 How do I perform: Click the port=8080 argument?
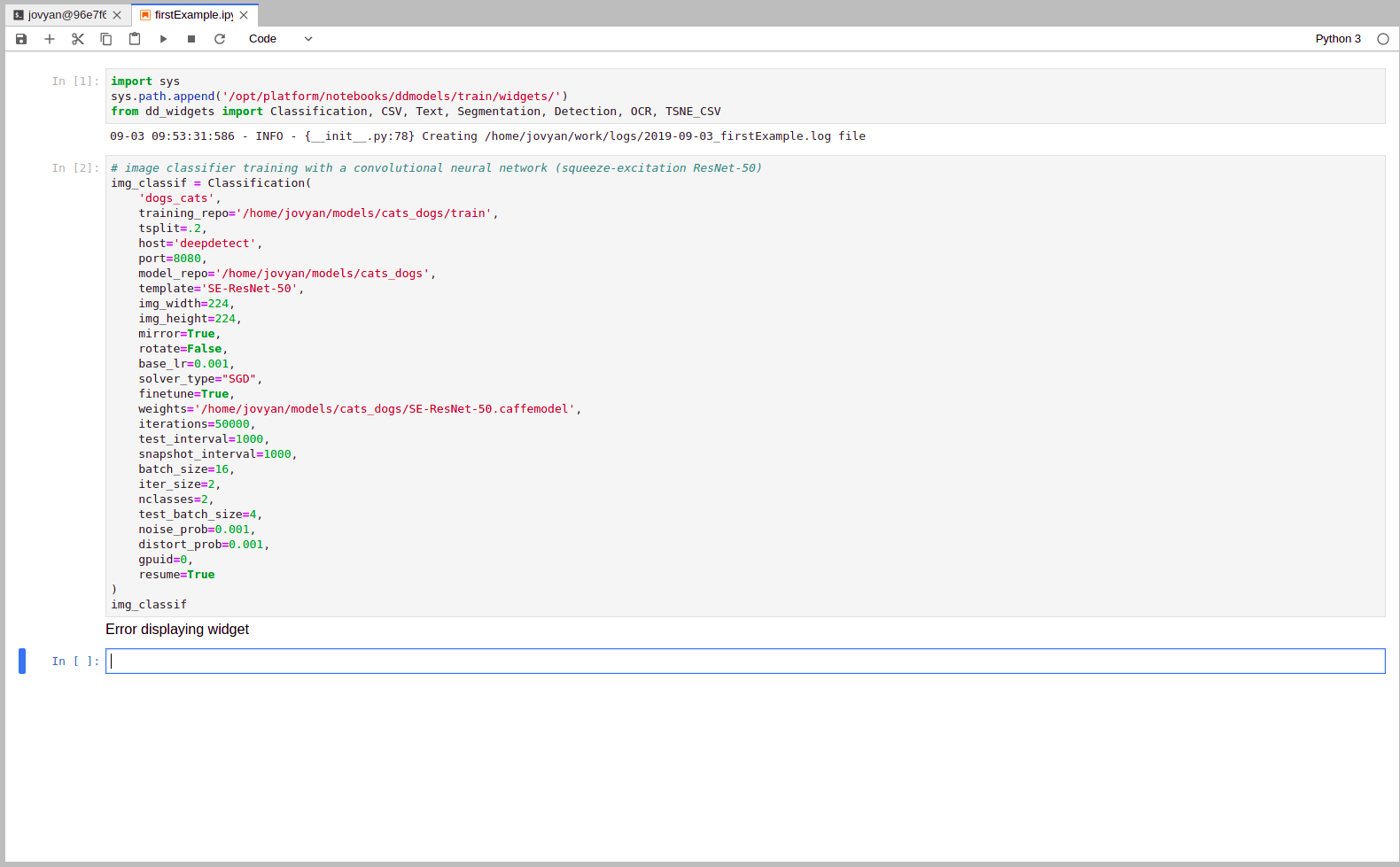pos(173,259)
